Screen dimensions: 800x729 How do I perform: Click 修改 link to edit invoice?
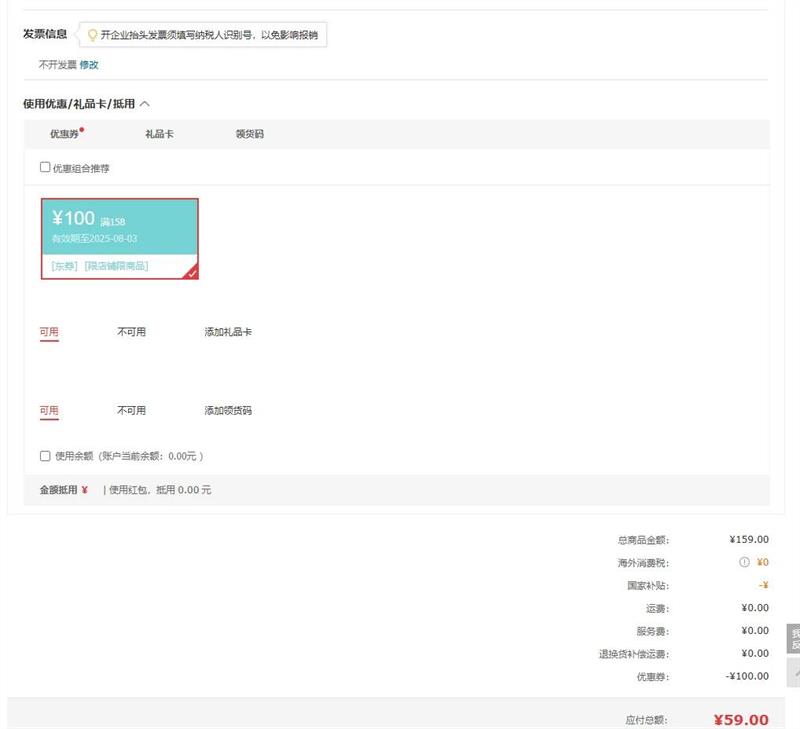tap(89, 65)
